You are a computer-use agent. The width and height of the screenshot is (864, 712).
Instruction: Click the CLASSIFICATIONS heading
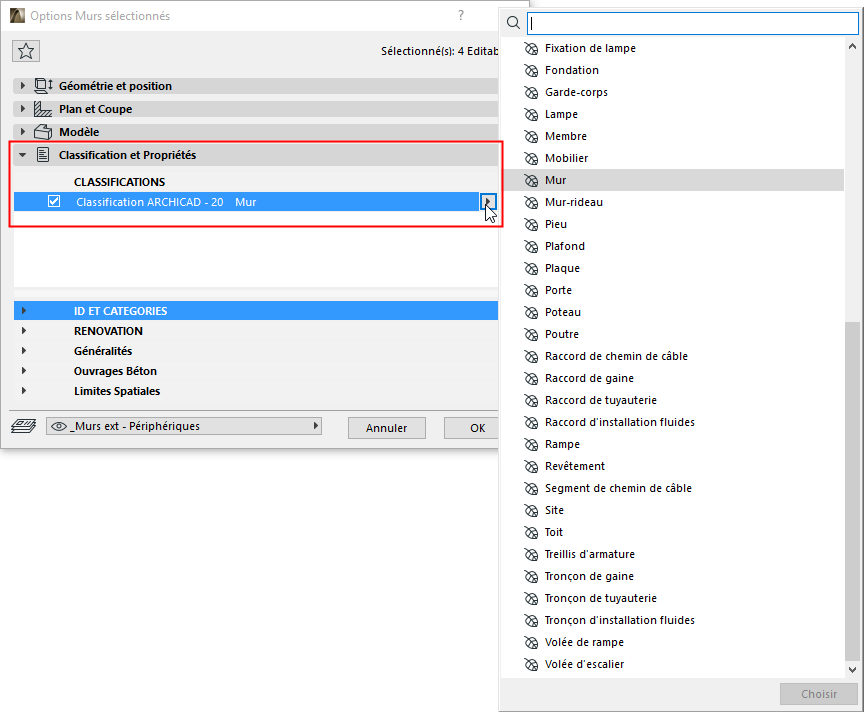point(120,182)
